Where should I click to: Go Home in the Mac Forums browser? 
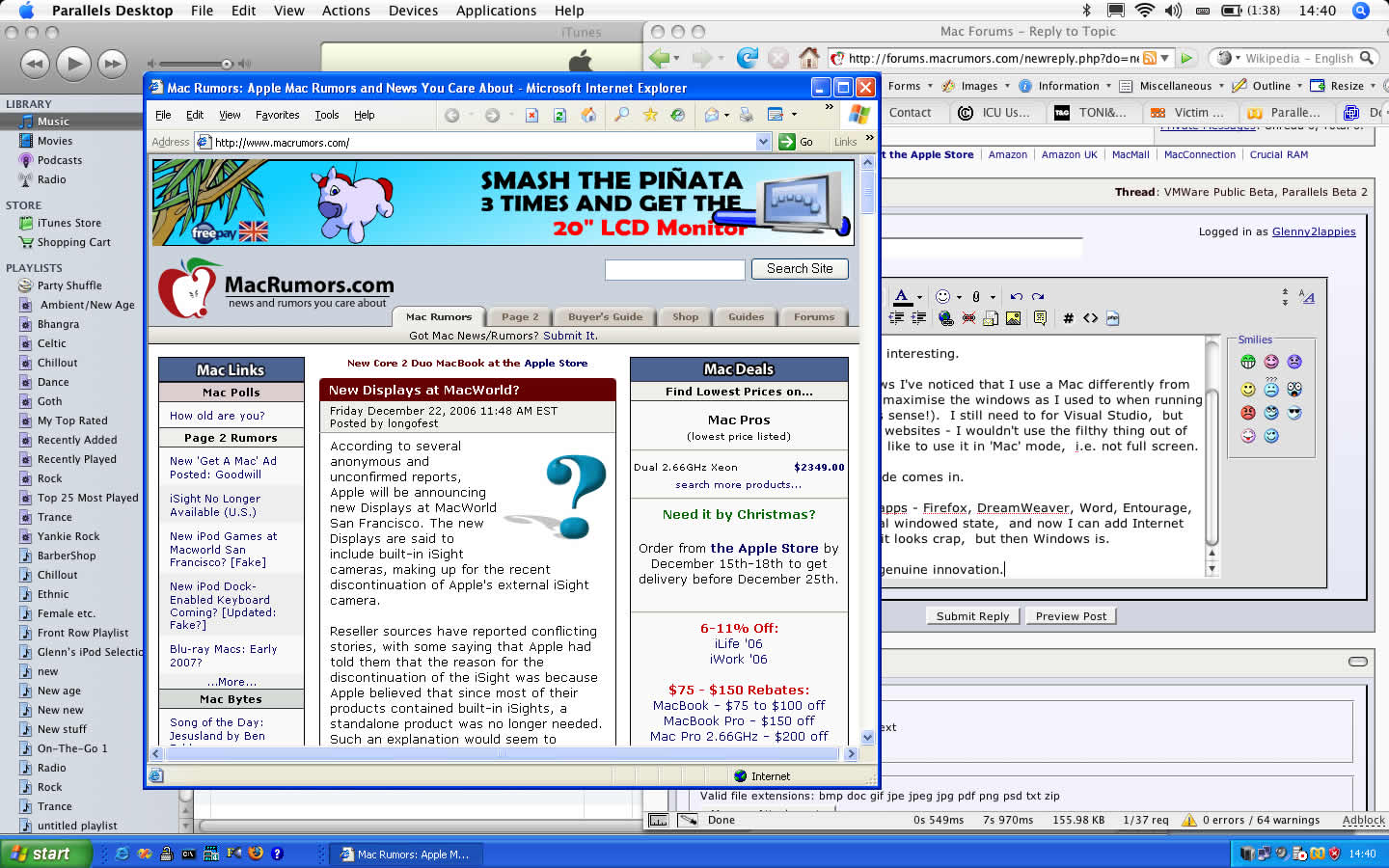pos(809,58)
